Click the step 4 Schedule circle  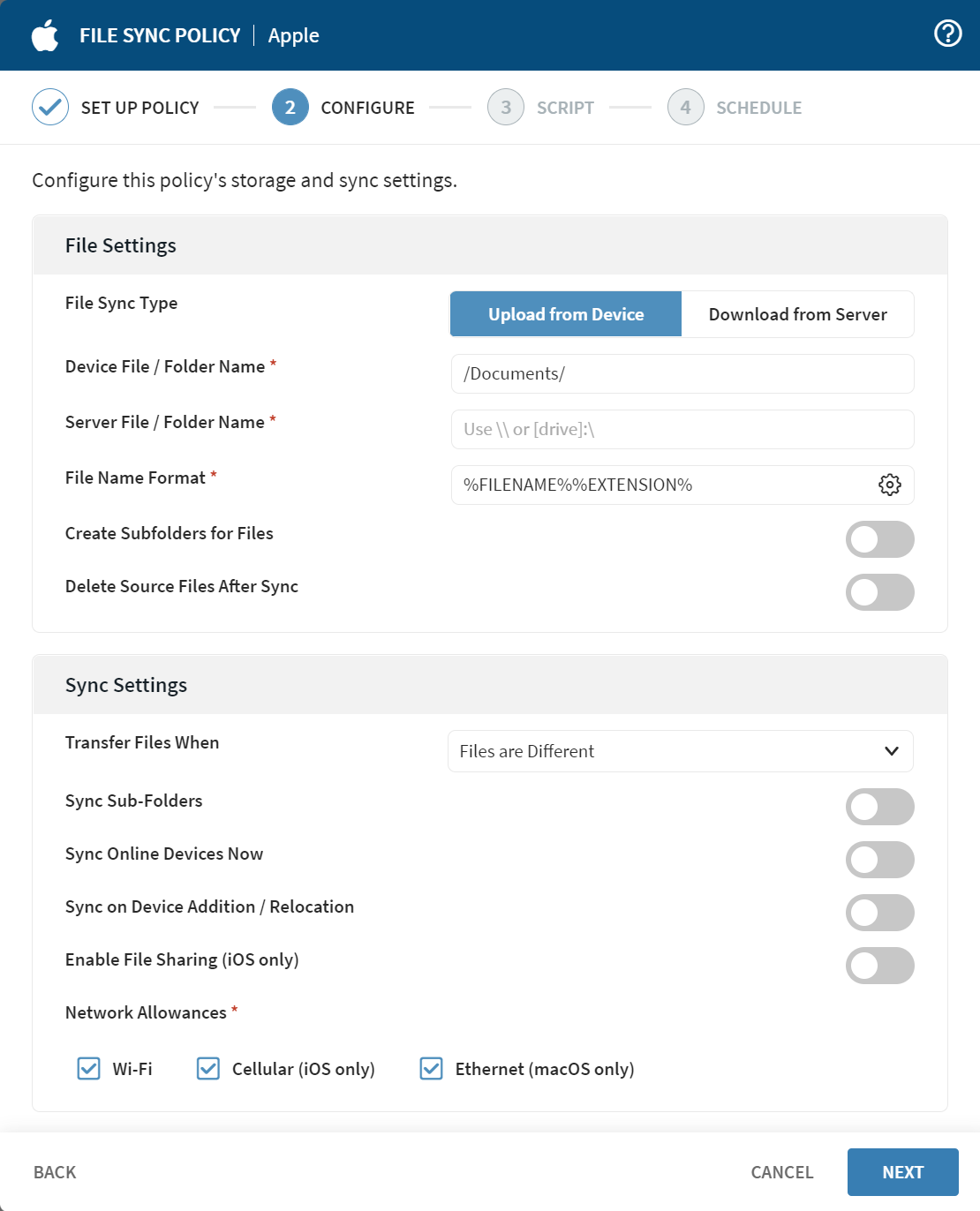click(685, 107)
